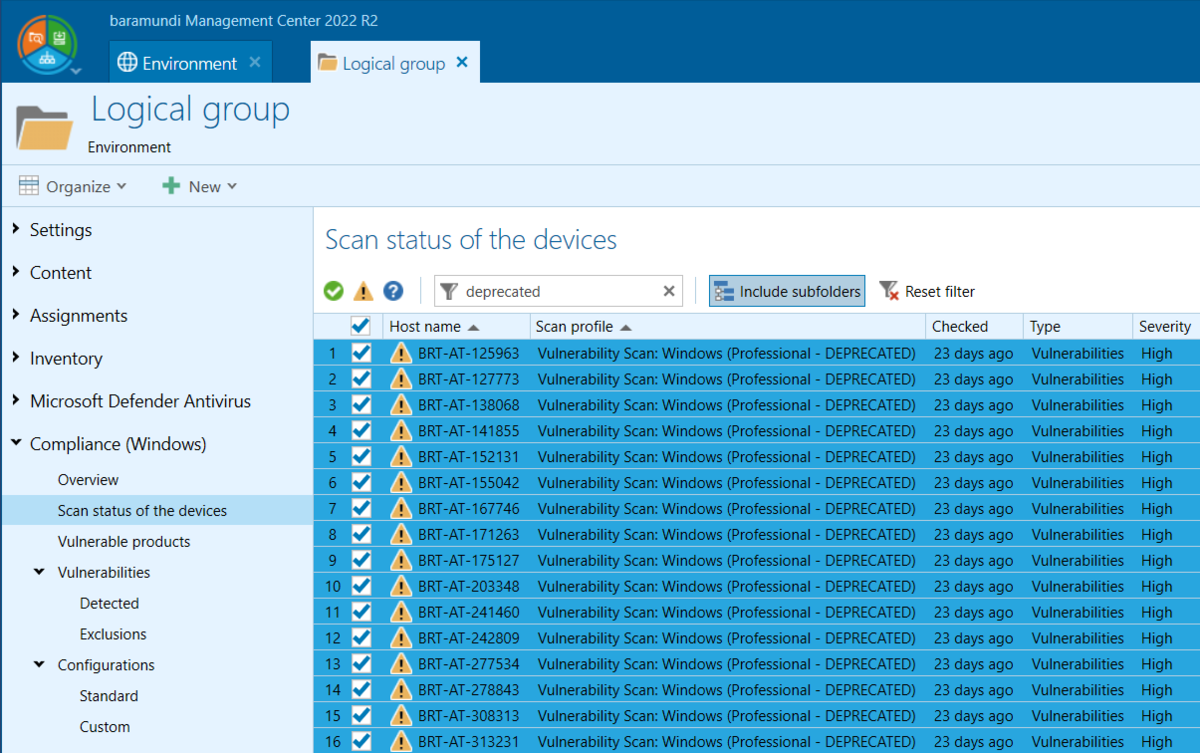This screenshot has height=753, width=1200.
Task: Uncheck the checkbox for BRT-AT-127773
Action: pos(360,379)
